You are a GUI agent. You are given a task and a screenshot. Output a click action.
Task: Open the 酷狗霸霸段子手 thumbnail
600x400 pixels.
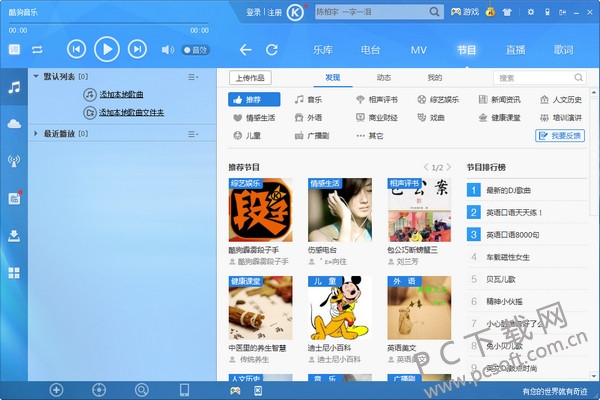[261, 210]
